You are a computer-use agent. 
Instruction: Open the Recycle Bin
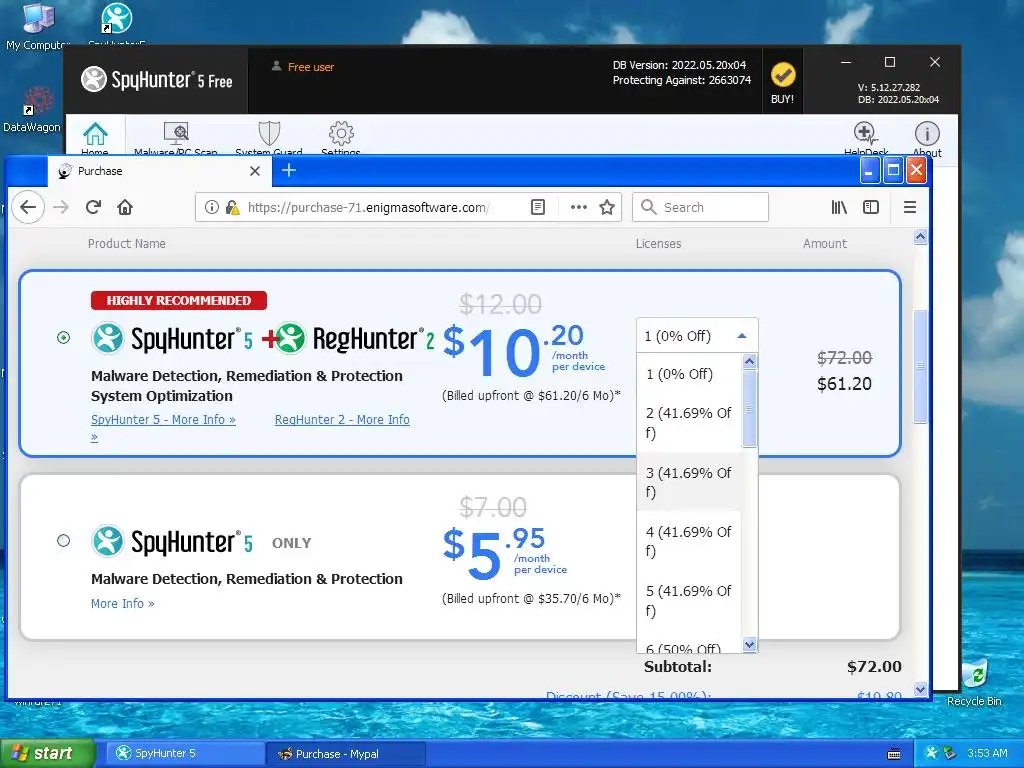[x=974, y=682]
